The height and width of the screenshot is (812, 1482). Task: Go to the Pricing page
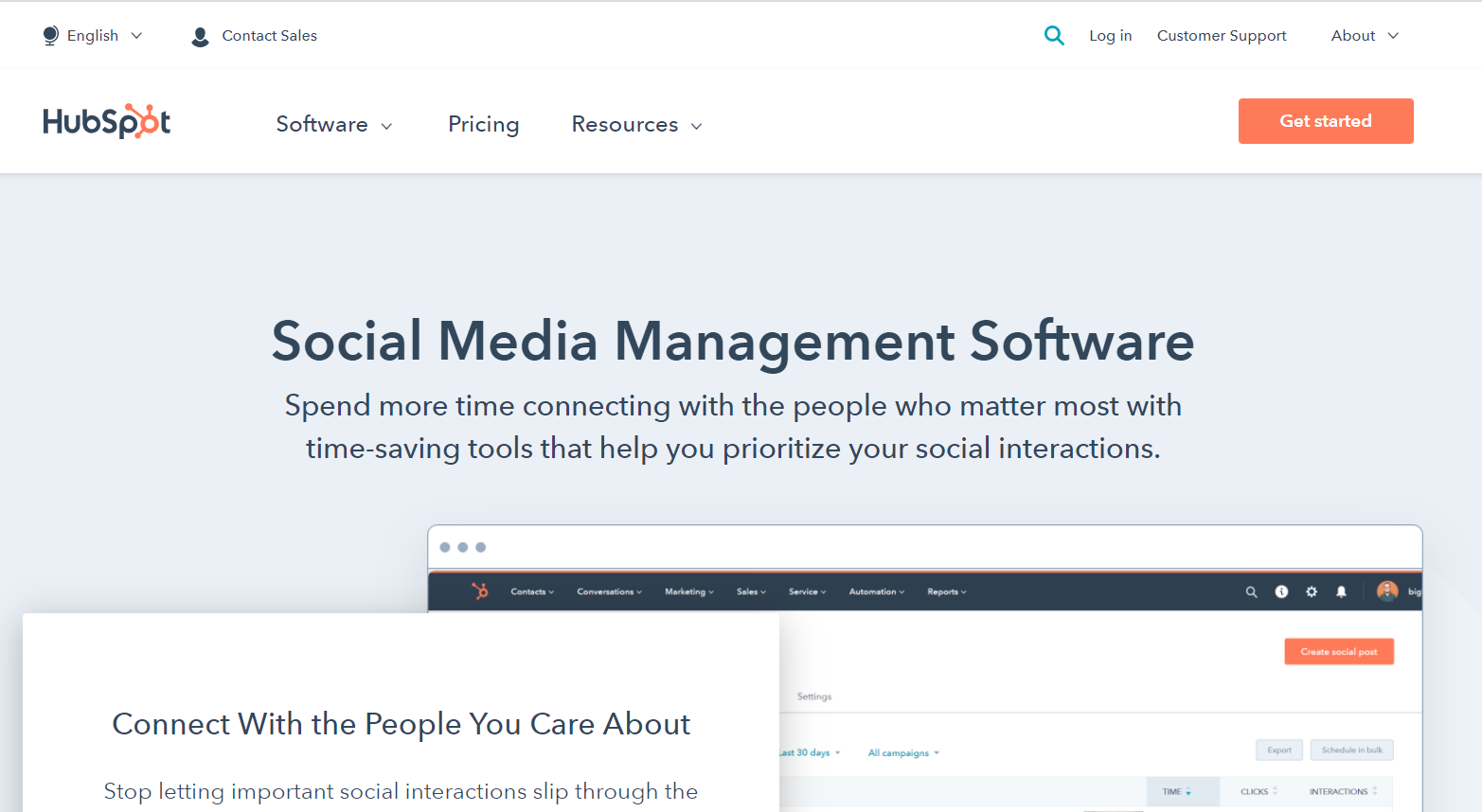click(484, 124)
